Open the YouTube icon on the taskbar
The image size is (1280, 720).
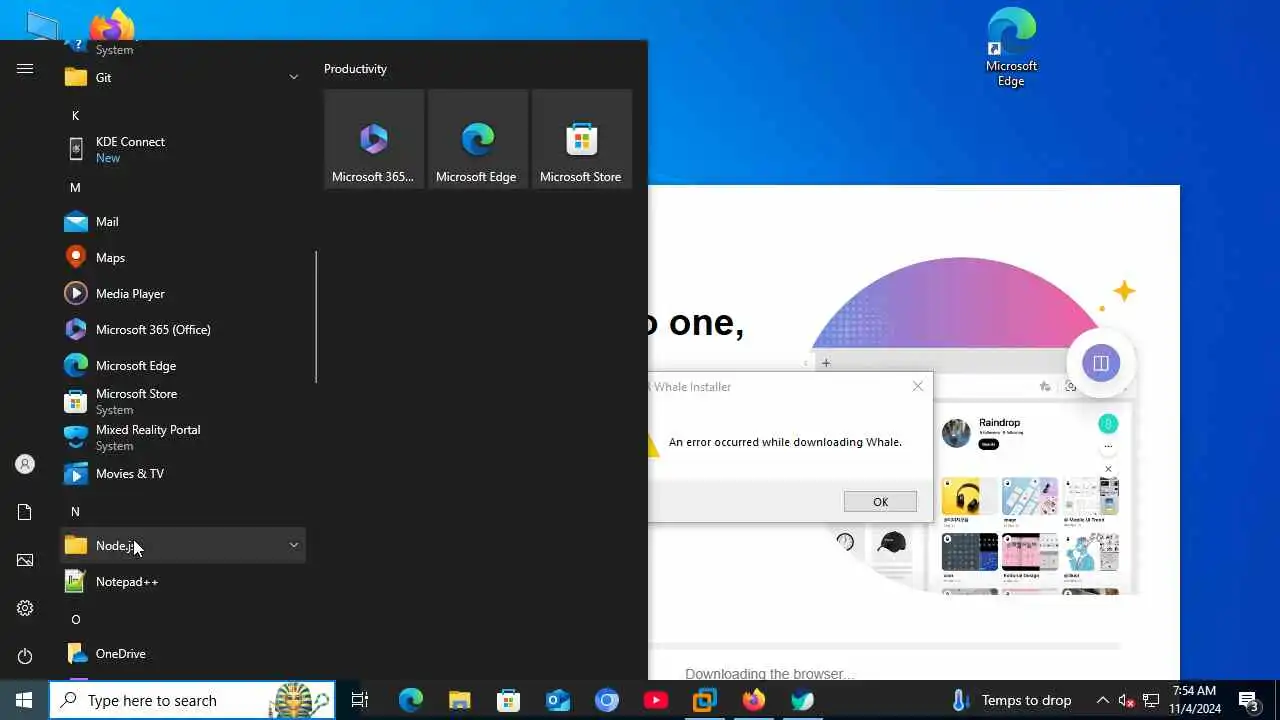pos(655,700)
